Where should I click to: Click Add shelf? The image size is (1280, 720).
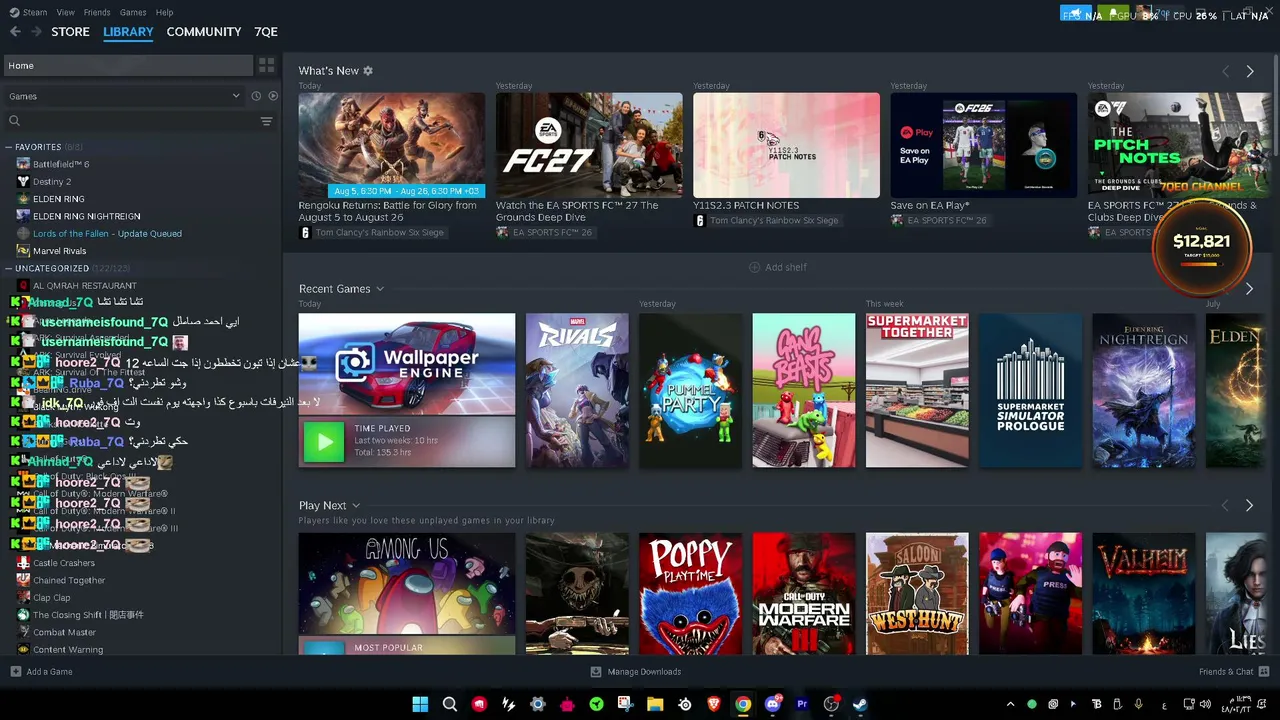pyautogui.click(x=778, y=267)
